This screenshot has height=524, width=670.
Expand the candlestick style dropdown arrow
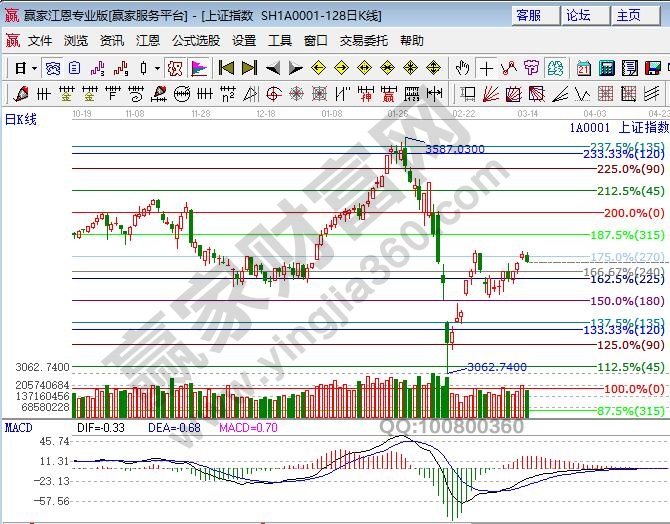[x=157, y=68]
